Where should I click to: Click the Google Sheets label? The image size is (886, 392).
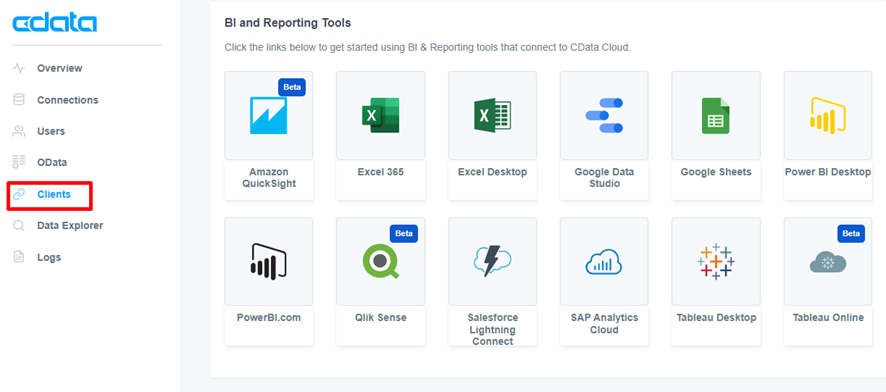[716, 172]
